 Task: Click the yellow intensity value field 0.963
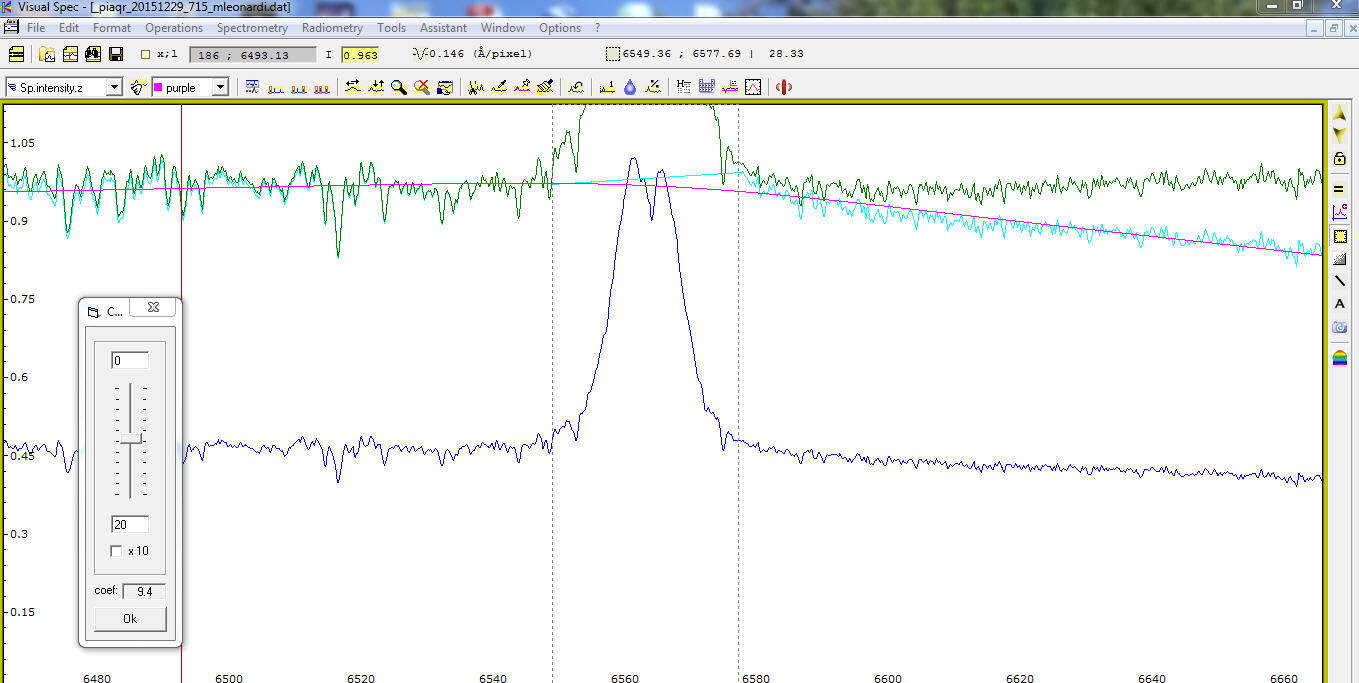tap(361, 55)
